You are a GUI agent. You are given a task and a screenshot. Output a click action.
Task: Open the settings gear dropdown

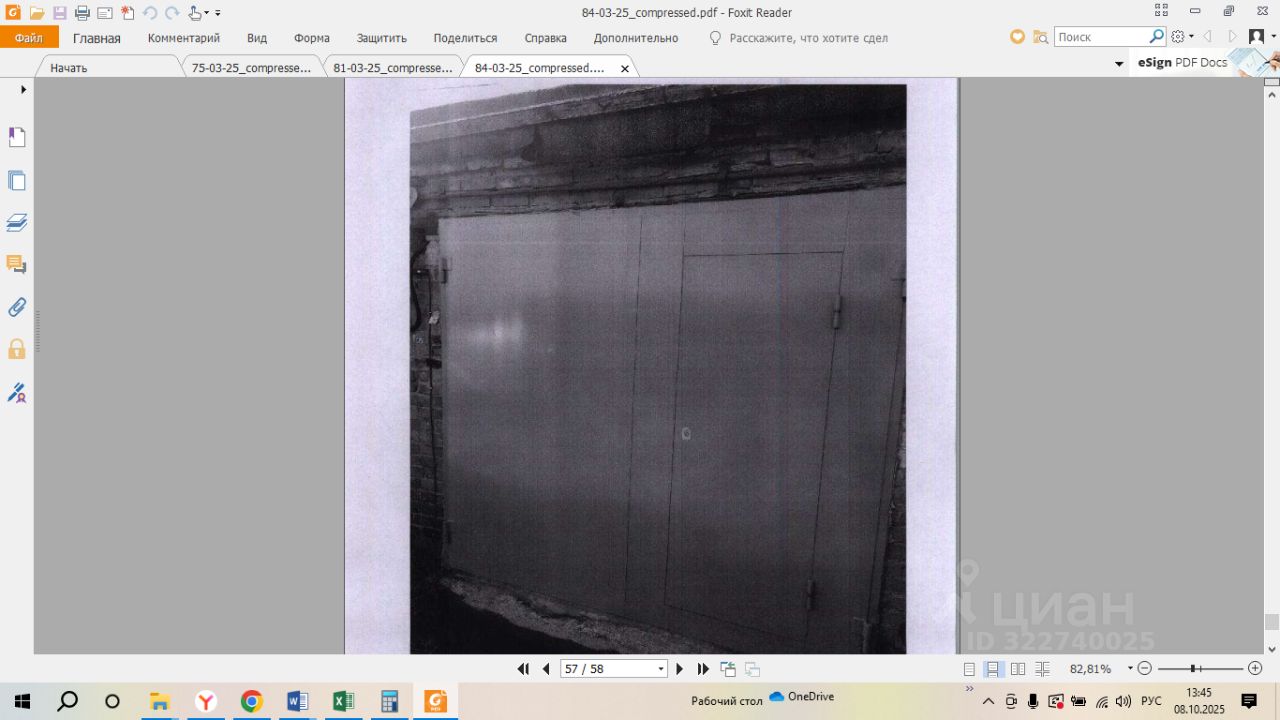1182,37
